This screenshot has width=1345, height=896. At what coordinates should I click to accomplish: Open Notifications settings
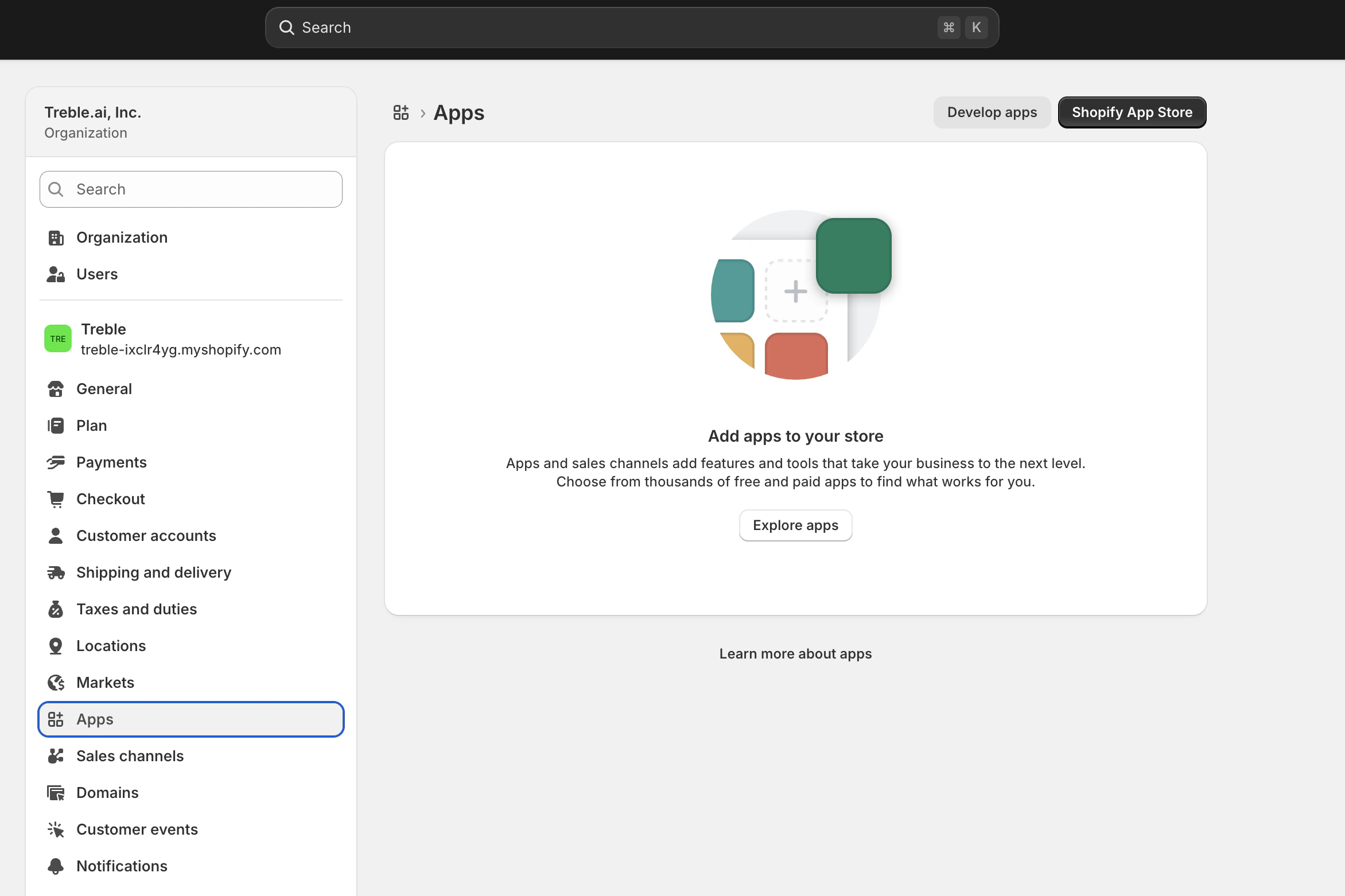(x=191, y=866)
